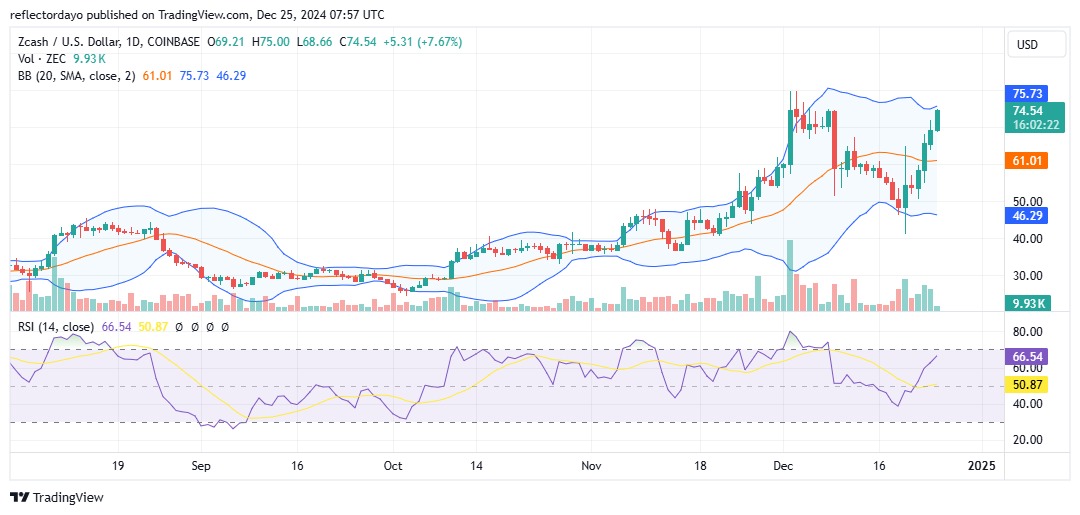Screen dimensions: 1080x515
Task: Click the yellow 50.87 RSI axis label
Action: (x=1026, y=385)
